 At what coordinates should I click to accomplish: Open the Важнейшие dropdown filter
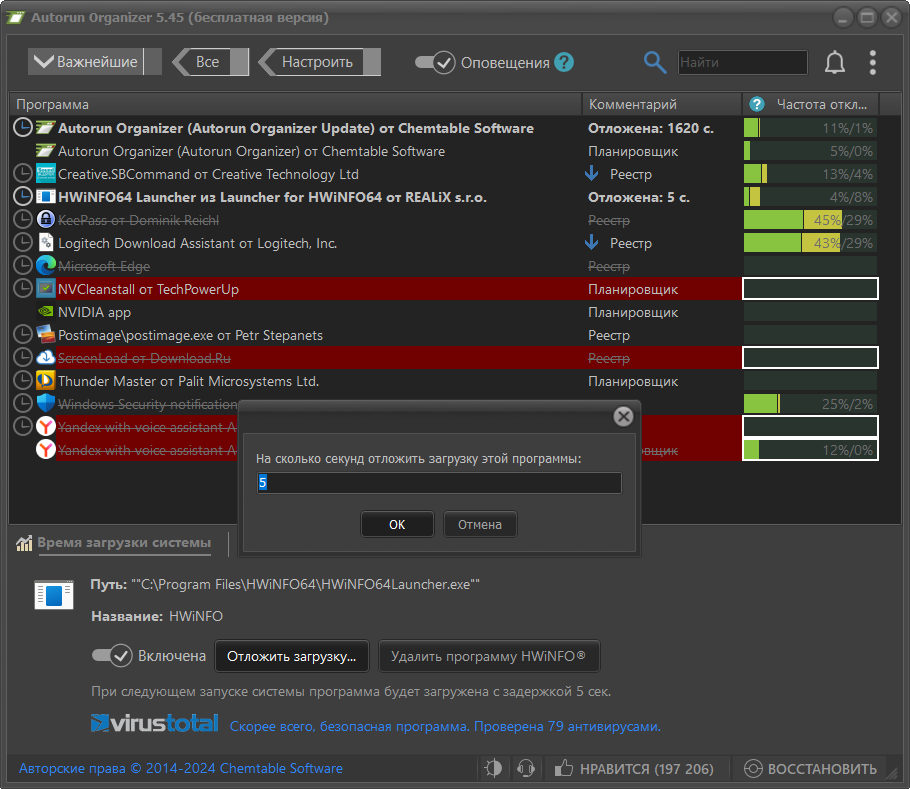(x=95, y=61)
